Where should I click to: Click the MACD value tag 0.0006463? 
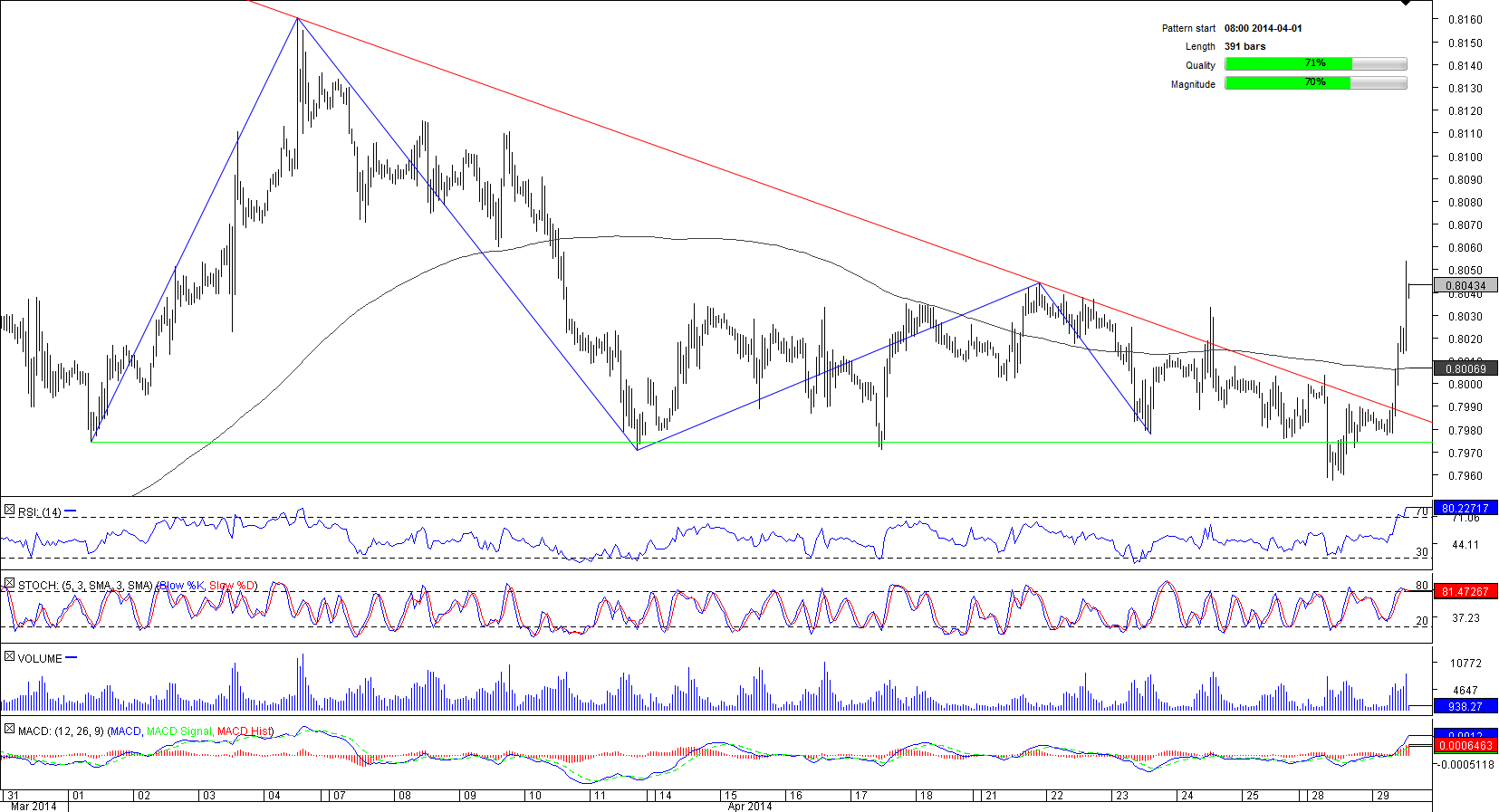pyautogui.click(x=1465, y=746)
